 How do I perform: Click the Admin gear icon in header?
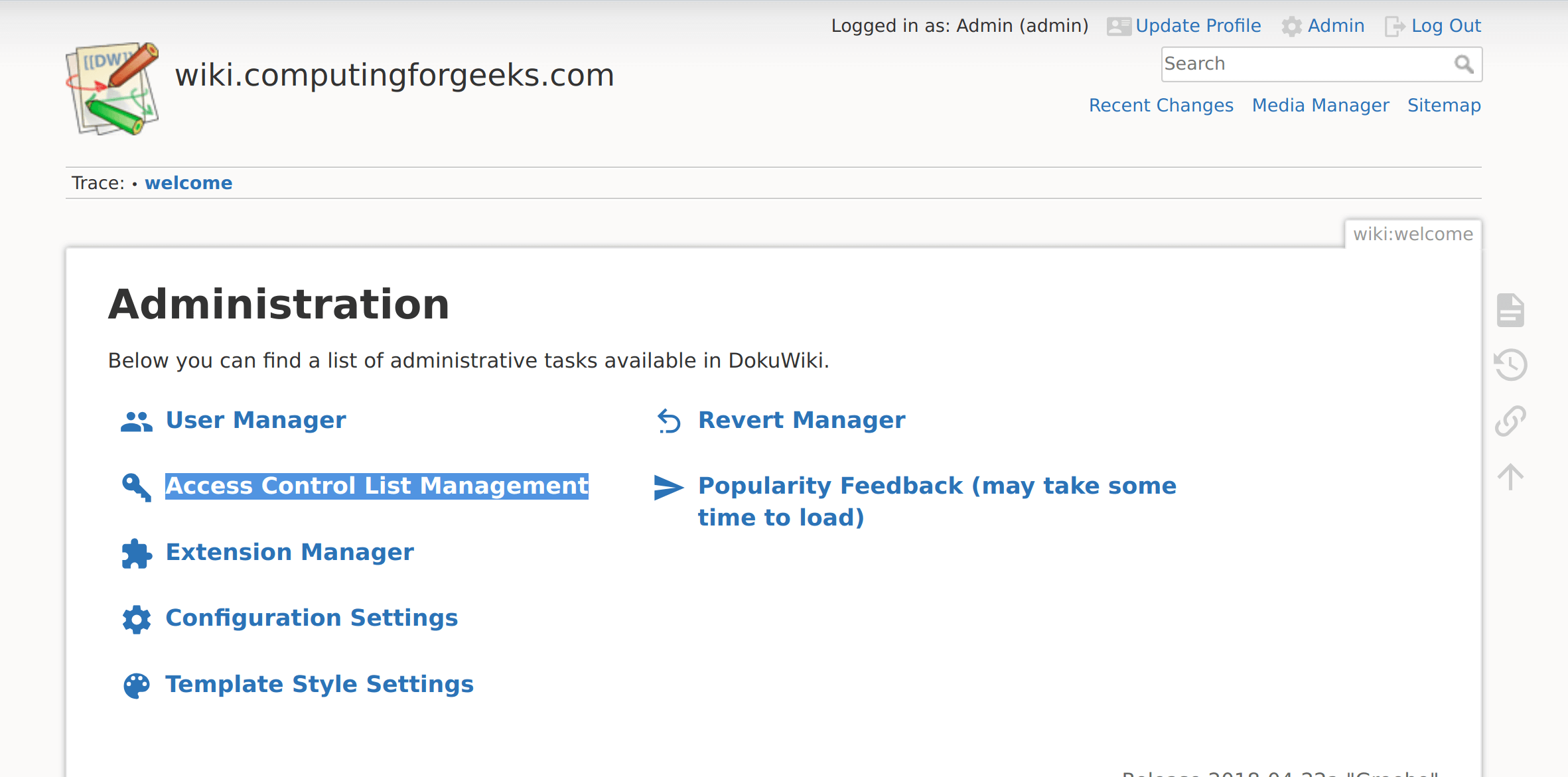(1291, 27)
